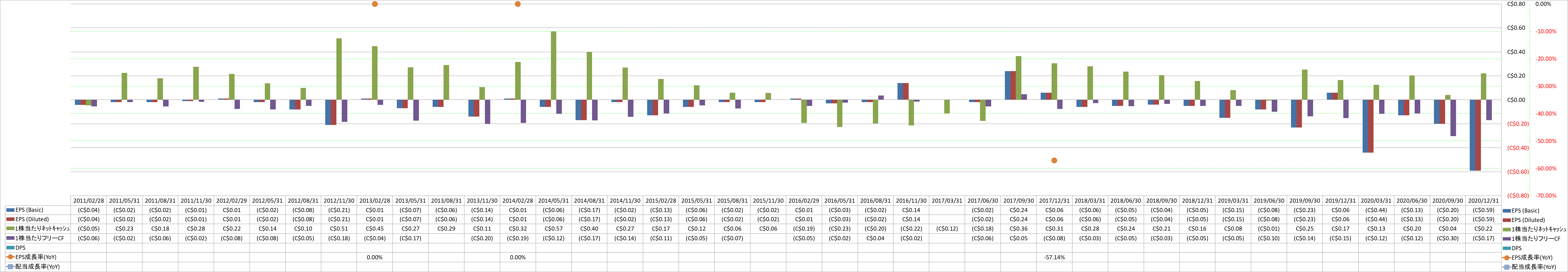
Task: Select the blue EPS bar for 2017/09/30
Action: pos(1007,85)
